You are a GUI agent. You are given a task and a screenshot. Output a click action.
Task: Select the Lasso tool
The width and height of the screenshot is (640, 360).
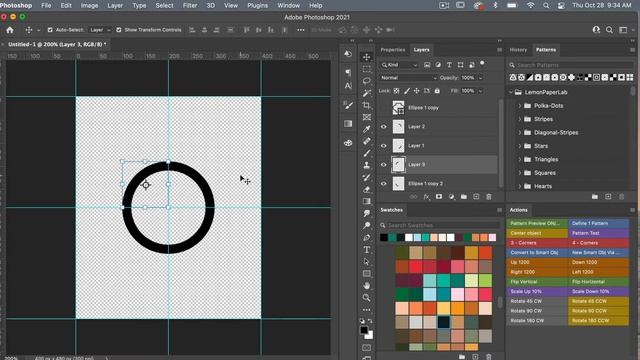[x=367, y=81]
